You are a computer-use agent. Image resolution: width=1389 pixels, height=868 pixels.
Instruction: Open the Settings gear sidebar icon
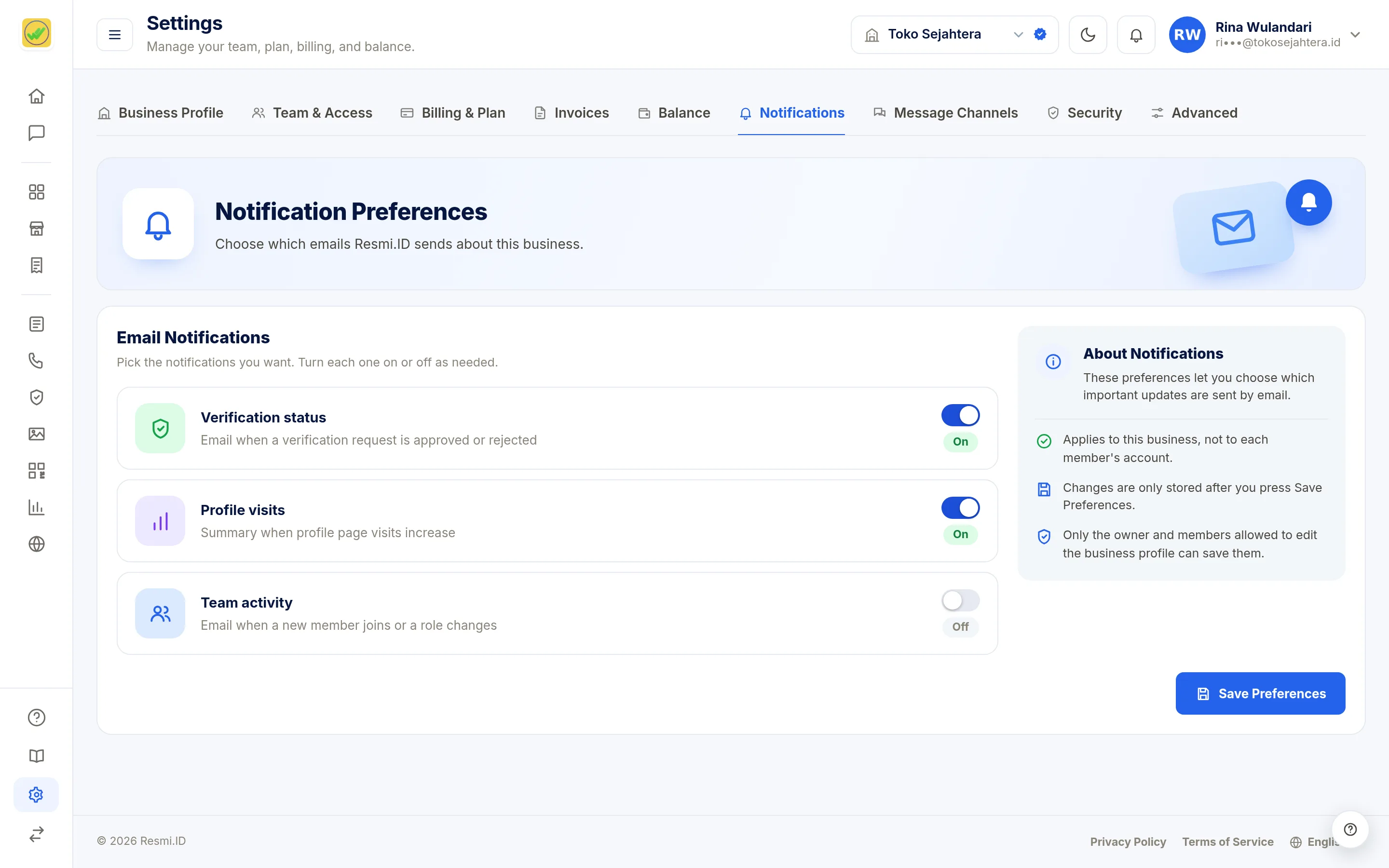36,795
